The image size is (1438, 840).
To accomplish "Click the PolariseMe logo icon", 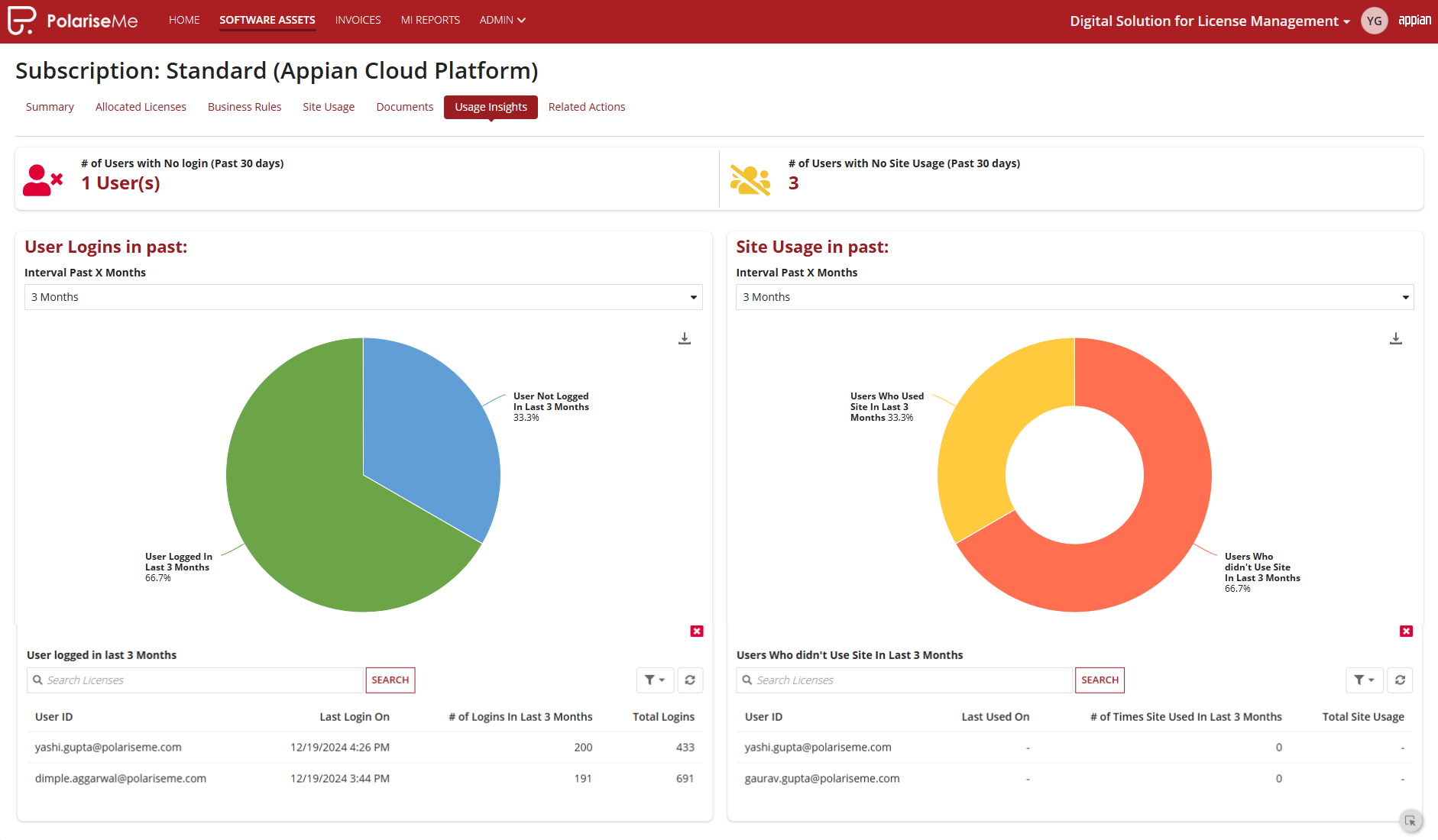I will coord(21,21).
